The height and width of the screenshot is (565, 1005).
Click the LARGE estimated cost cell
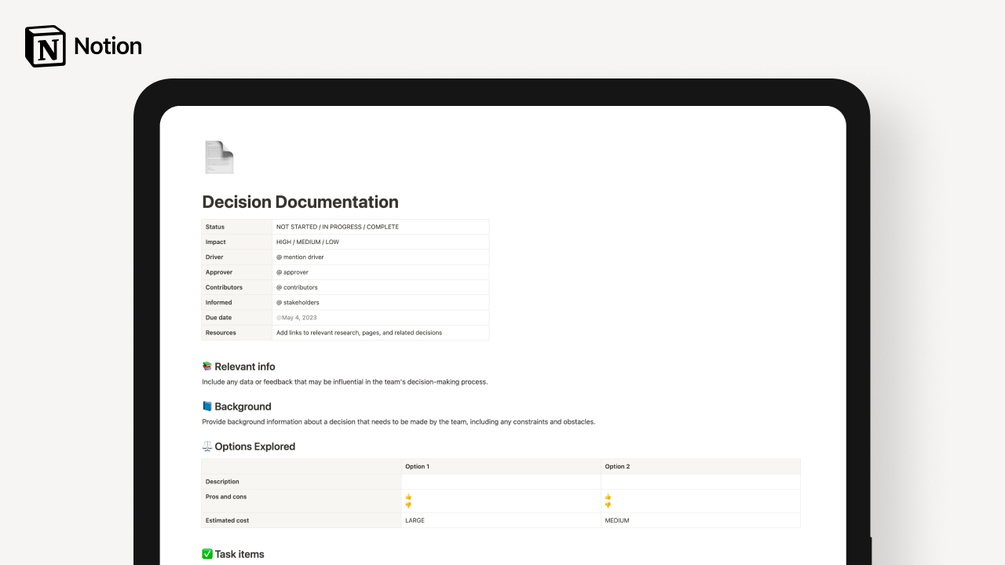tap(501, 521)
